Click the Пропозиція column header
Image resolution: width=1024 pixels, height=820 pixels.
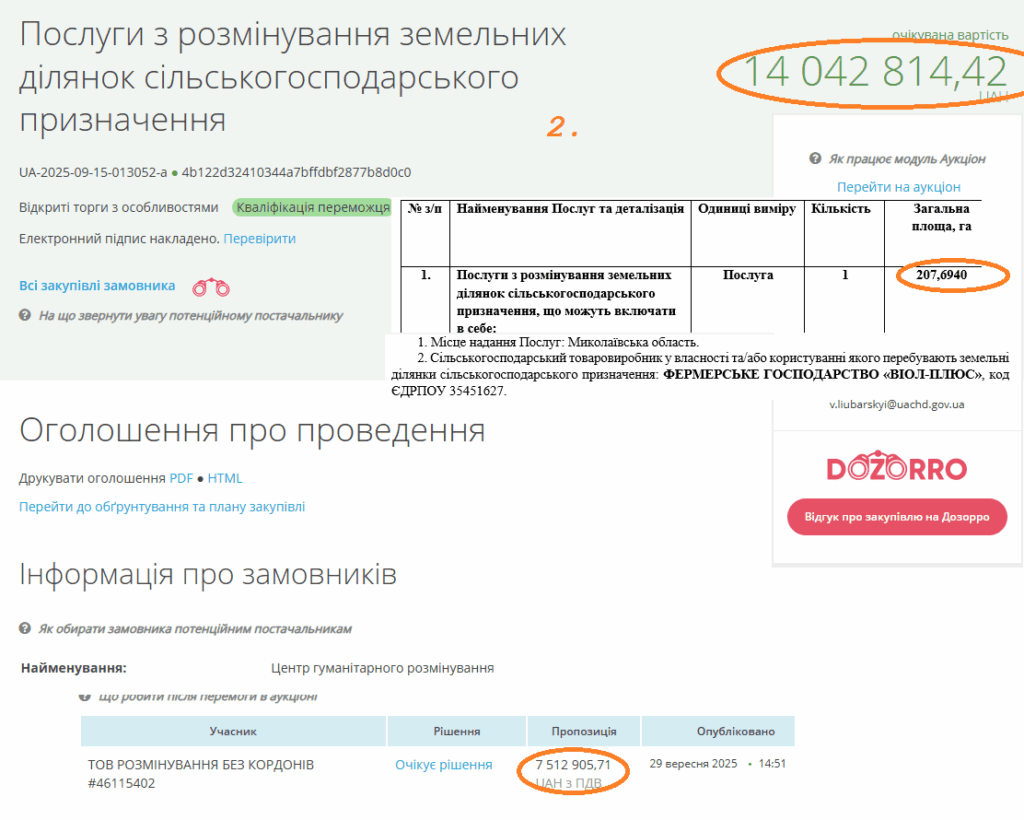(581, 731)
